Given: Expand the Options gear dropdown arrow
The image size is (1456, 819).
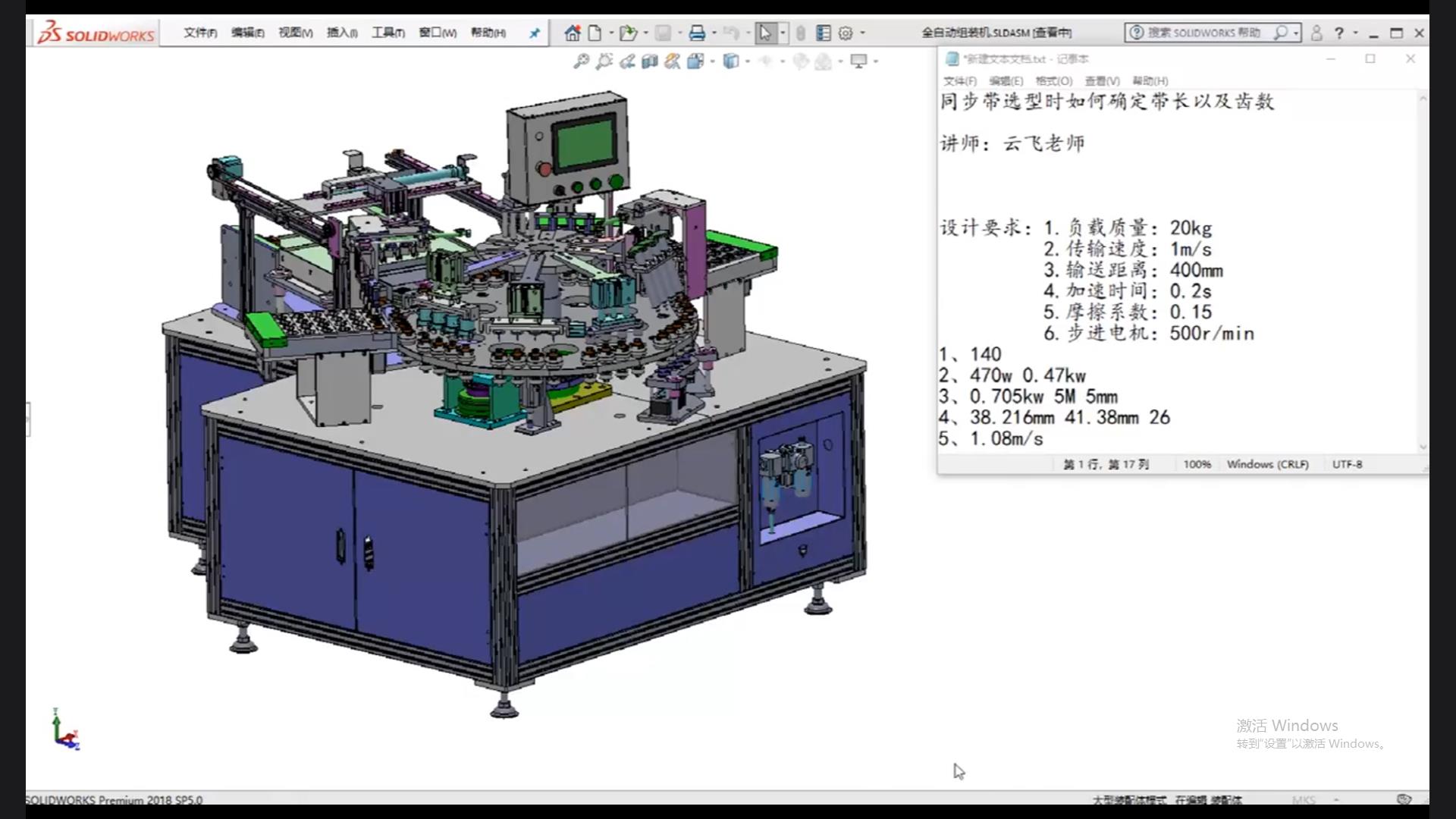Looking at the screenshot, I should pyautogui.click(x=862, y=33).
